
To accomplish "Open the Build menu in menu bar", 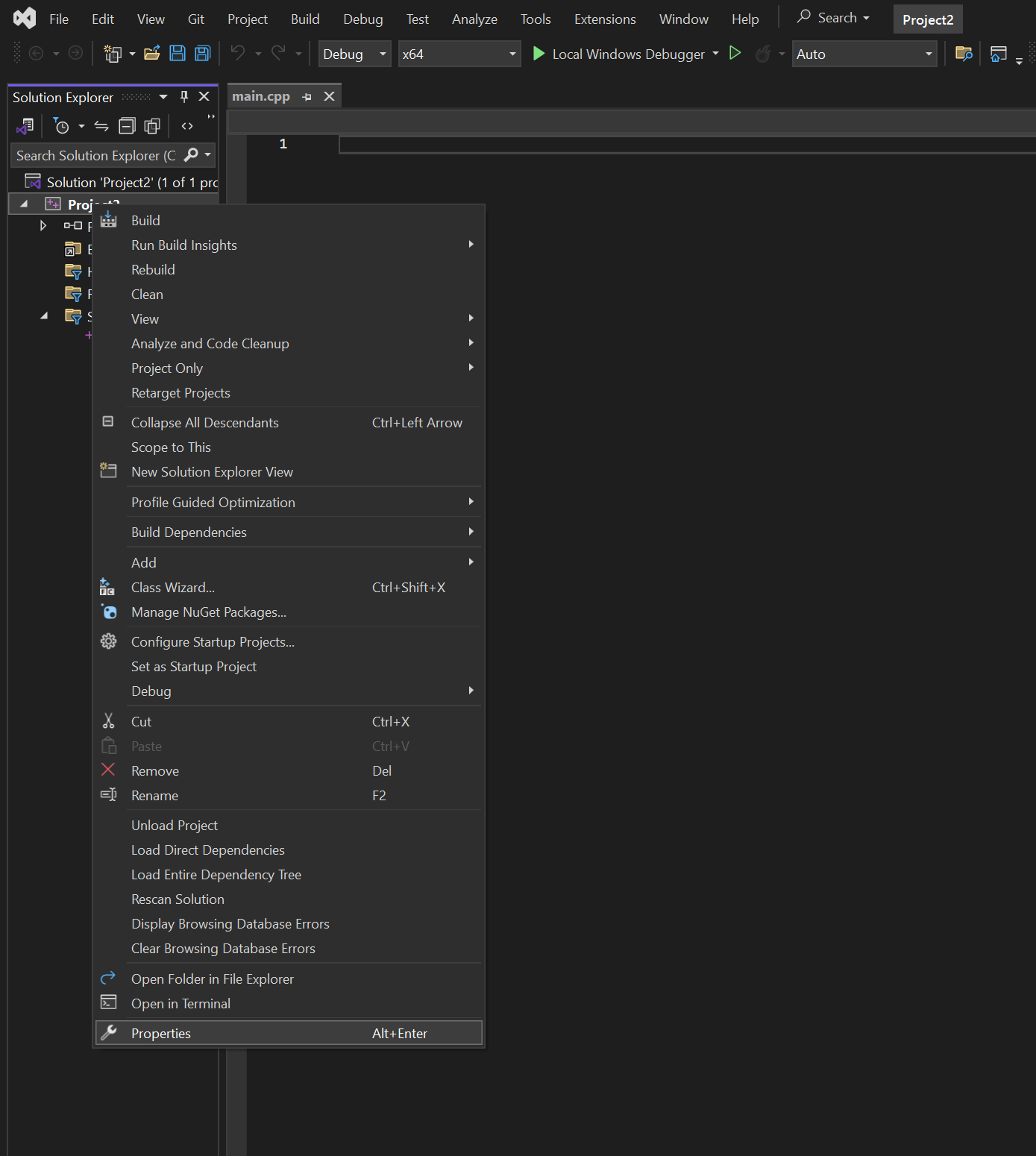I will 305,19.
